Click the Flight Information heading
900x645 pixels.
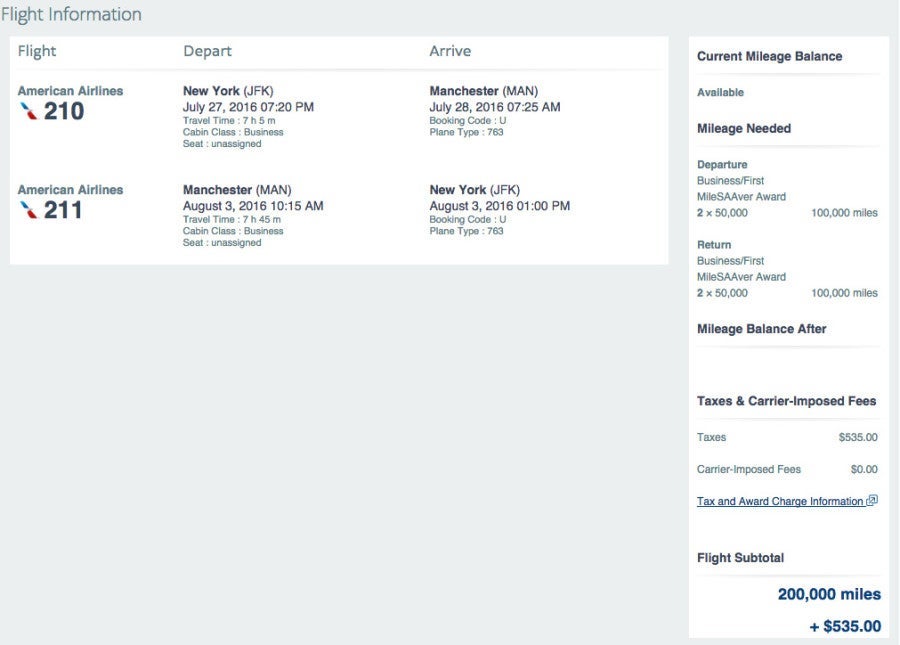71,15
